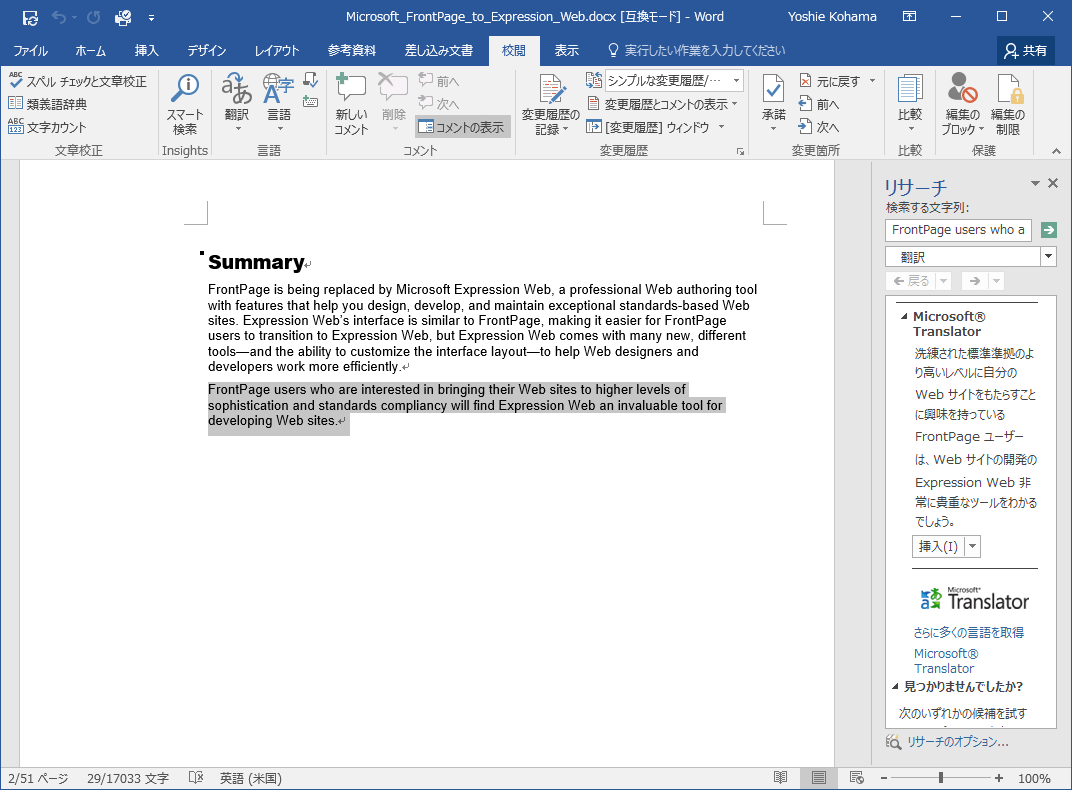Click the Research search text field
This screenshot has height=790, width=1072.
click(x=958, y=230)
